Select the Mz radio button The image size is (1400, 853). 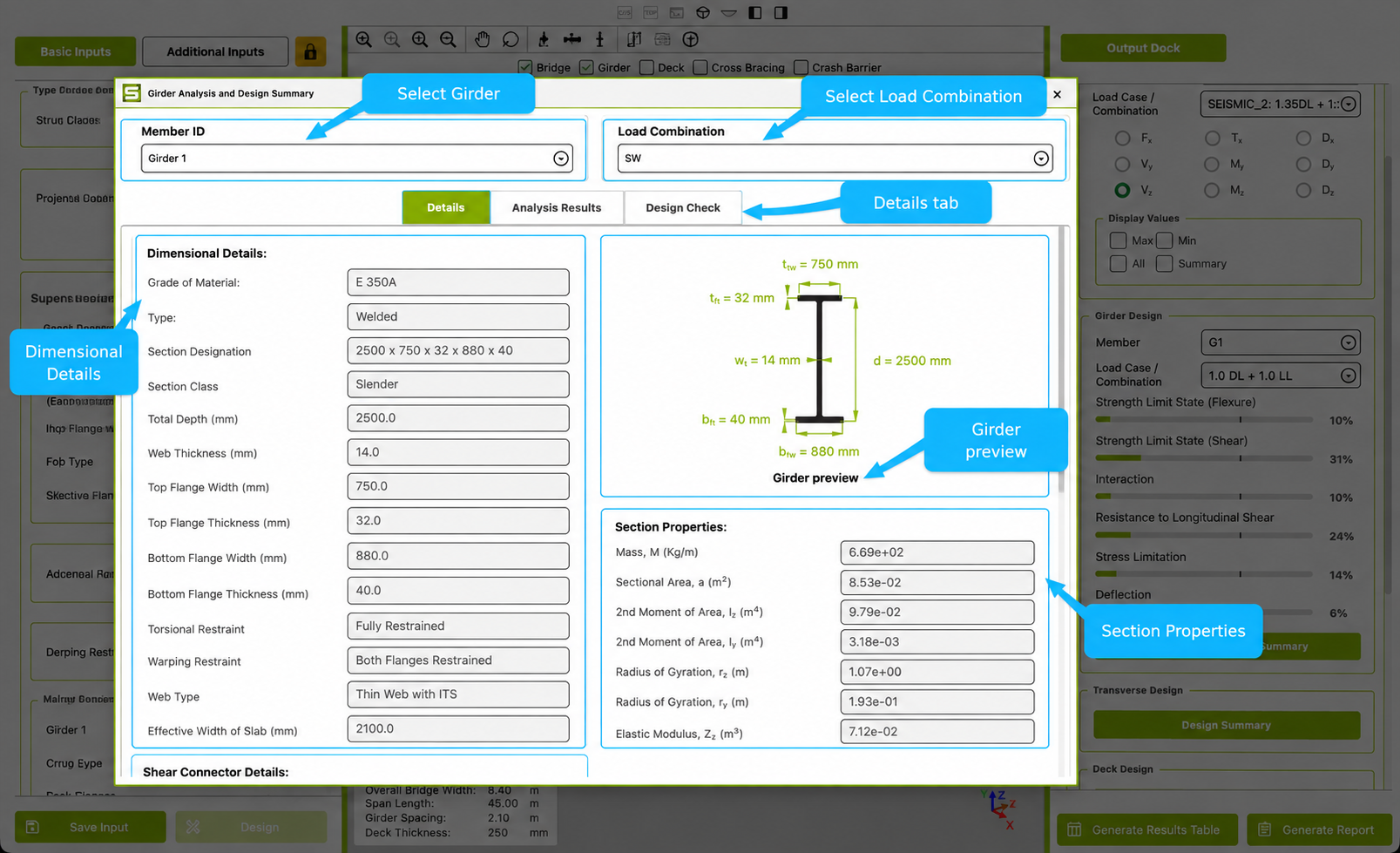point(1212,190)
